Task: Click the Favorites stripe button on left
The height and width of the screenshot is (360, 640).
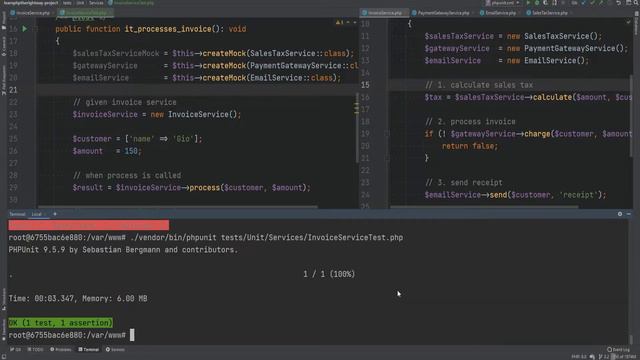Action: pyautogui.click(x=4, y=329)
